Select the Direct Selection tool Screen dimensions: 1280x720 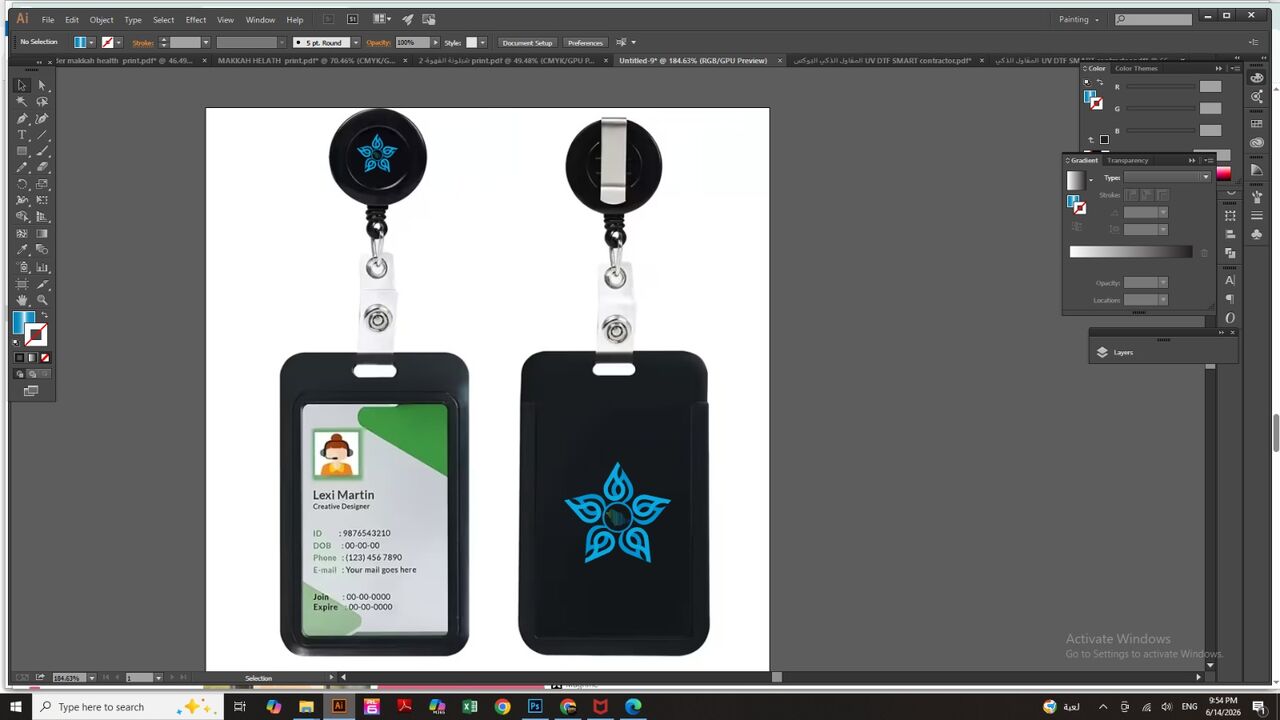pyautogui.click(x=42, y=85)
